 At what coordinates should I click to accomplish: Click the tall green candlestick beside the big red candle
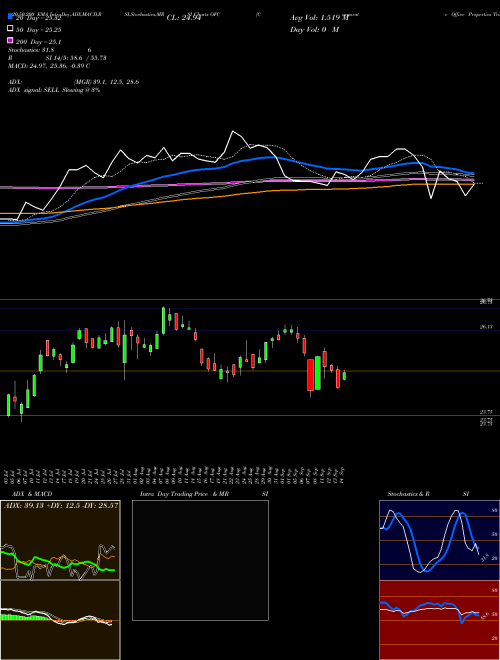point(318,373)
